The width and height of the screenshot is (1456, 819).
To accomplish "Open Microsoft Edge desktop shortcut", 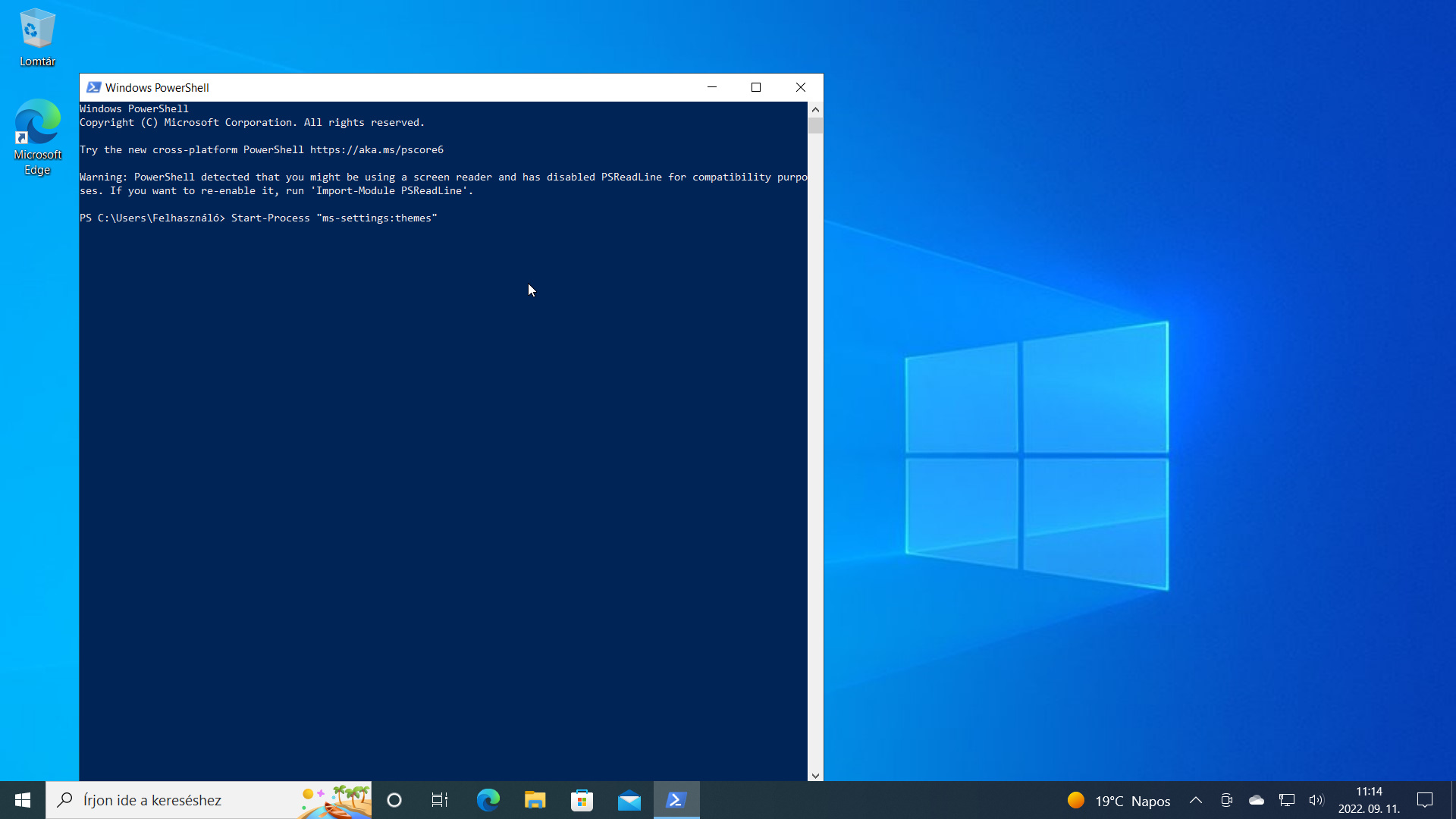I will pos(37,137).
